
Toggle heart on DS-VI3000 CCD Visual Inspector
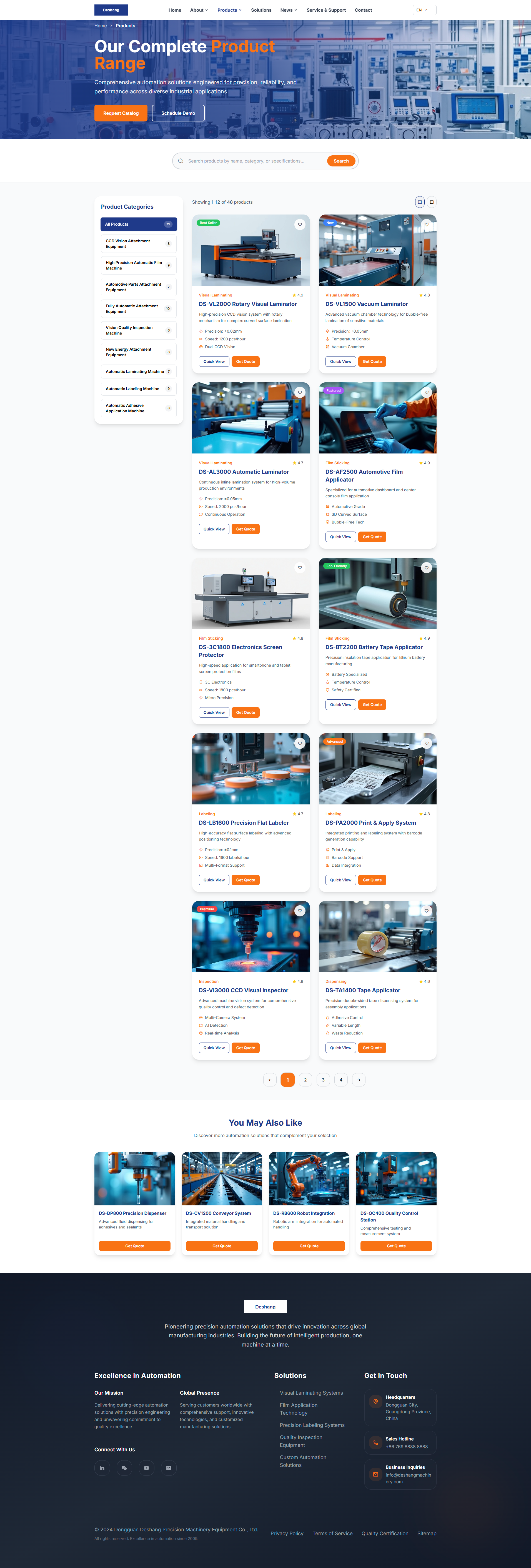pyautogui.click(x=299, y=911)
